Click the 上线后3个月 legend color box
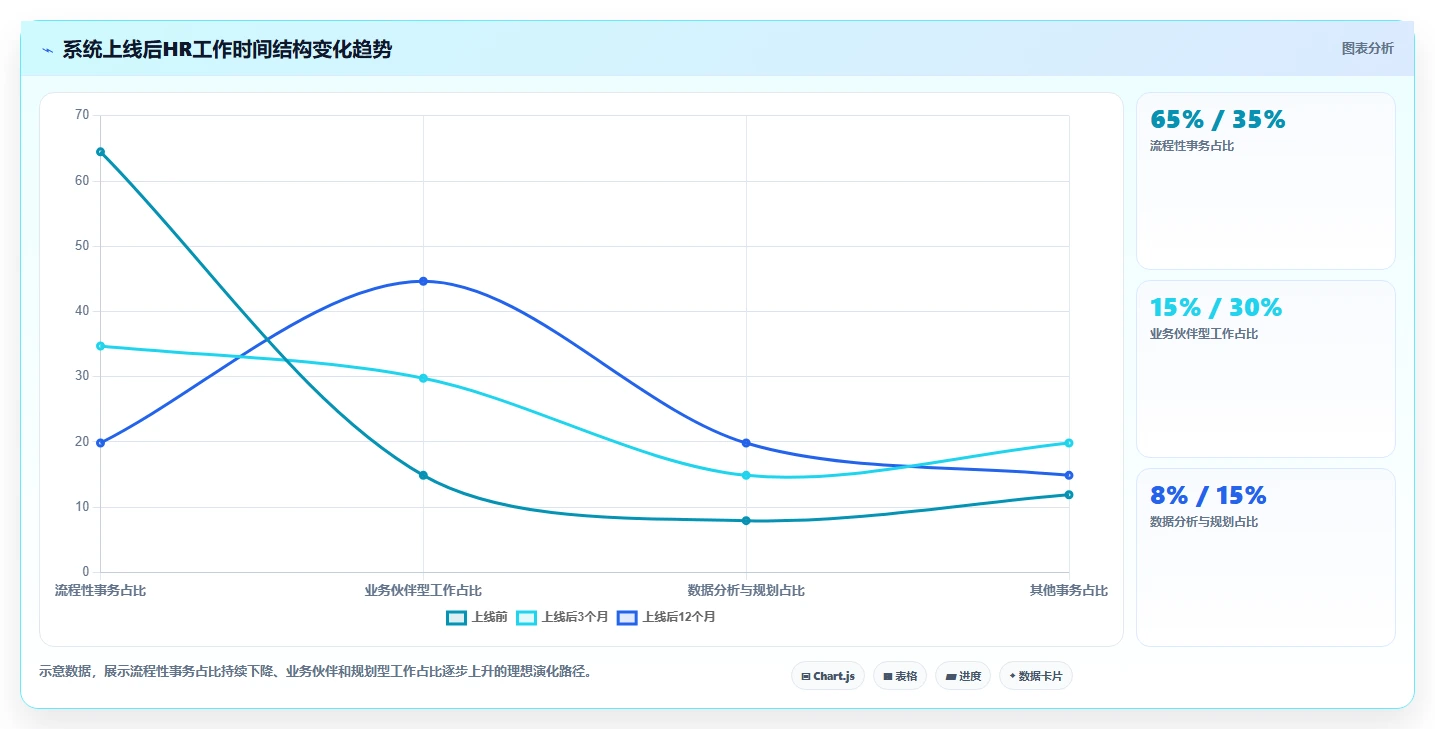This screenshot has width=1435, height=729. [x=526, y=617]
